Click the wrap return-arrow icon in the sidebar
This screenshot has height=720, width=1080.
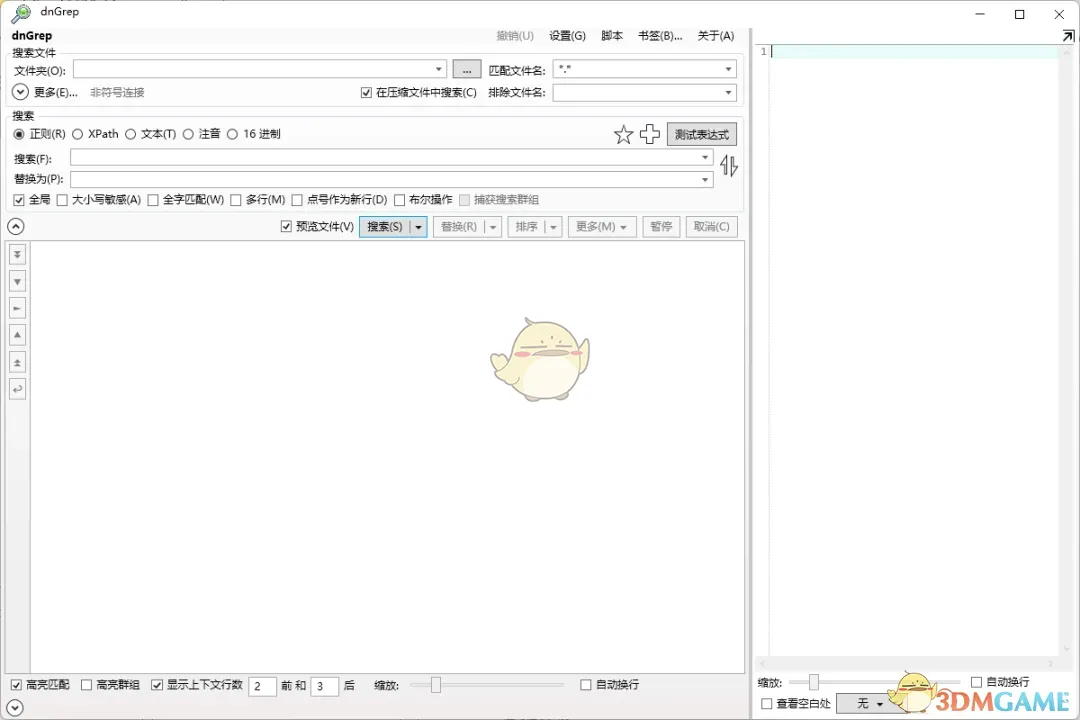[17, 388]
